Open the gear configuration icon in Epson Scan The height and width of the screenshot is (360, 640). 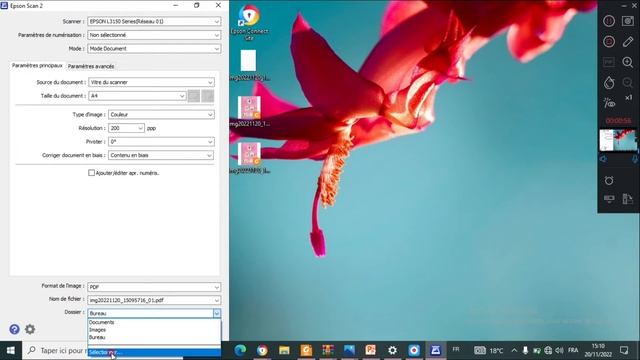[x=30, y=329]
